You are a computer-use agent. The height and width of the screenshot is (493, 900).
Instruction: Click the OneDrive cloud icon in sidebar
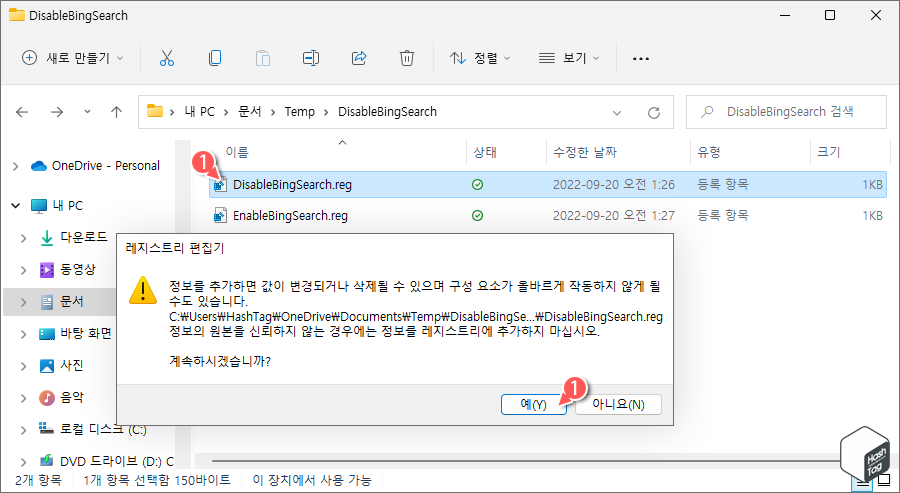click(x=38, y=166)
